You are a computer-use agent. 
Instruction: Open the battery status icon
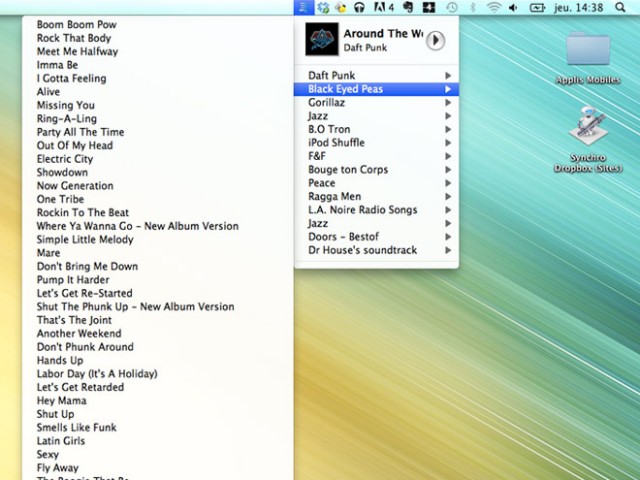tap(537, 7)
